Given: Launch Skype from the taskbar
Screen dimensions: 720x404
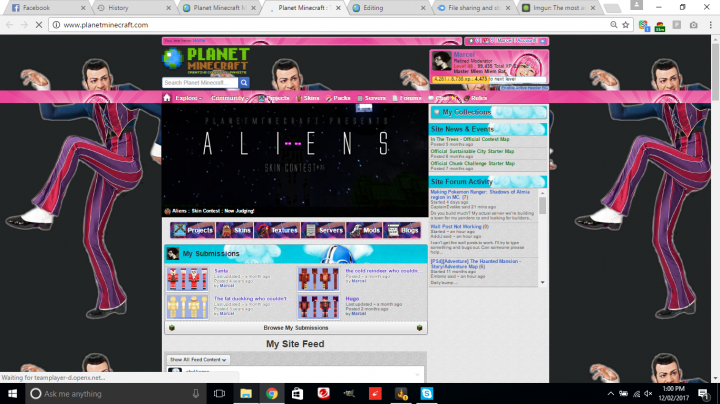Looking at the screenshot, I should [x=427, y=393].
